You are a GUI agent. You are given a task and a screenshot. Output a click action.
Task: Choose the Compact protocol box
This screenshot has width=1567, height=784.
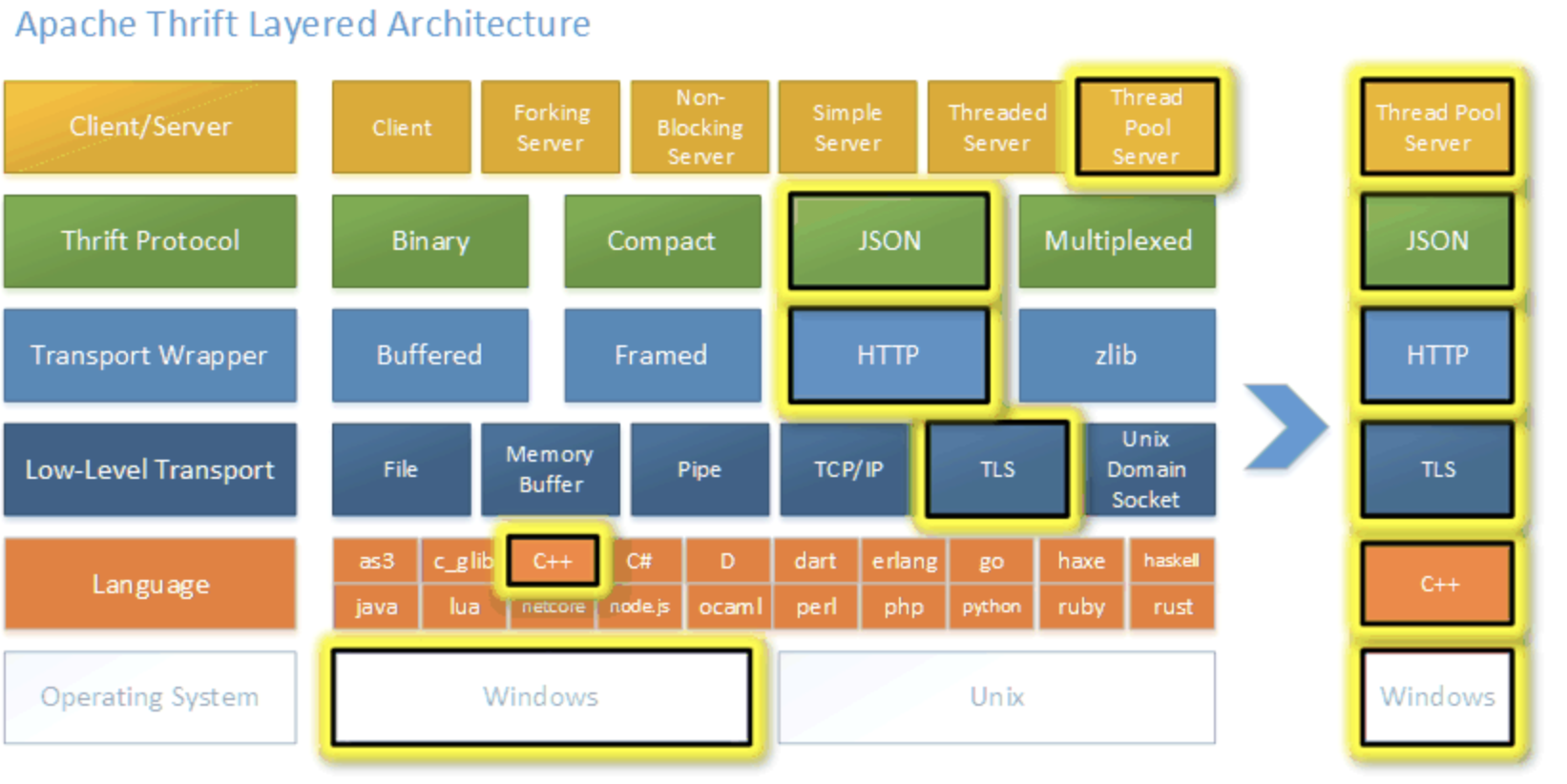click(662, 241)
